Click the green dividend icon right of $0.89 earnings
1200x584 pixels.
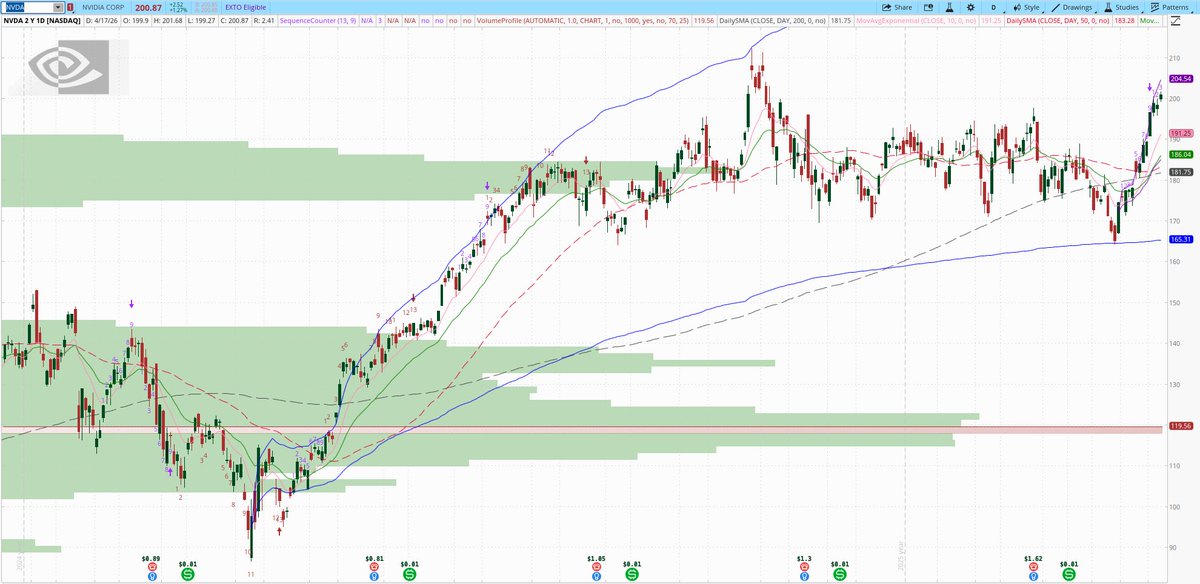point(188,574)
